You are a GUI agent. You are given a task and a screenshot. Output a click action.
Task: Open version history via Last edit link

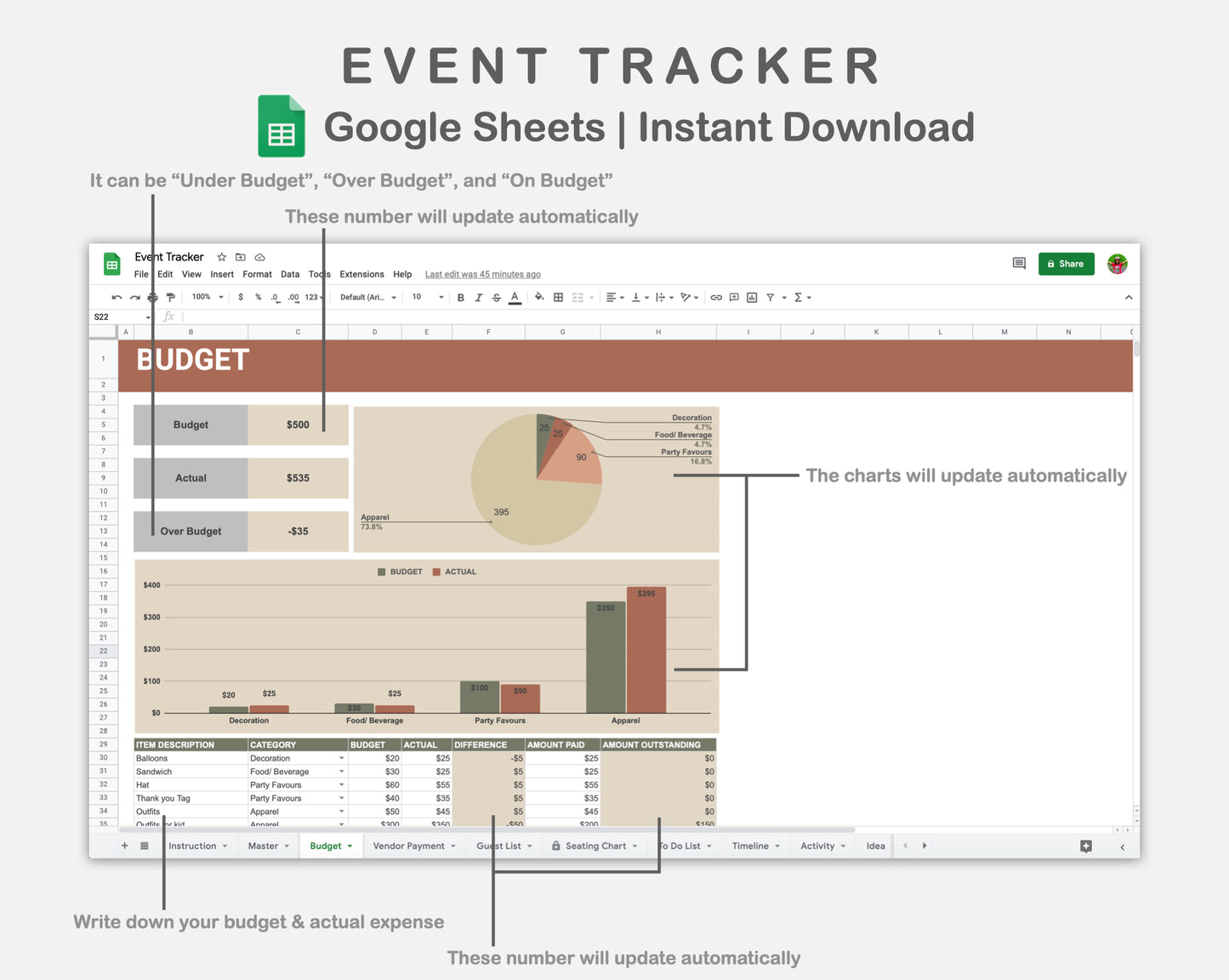(482, 274)
